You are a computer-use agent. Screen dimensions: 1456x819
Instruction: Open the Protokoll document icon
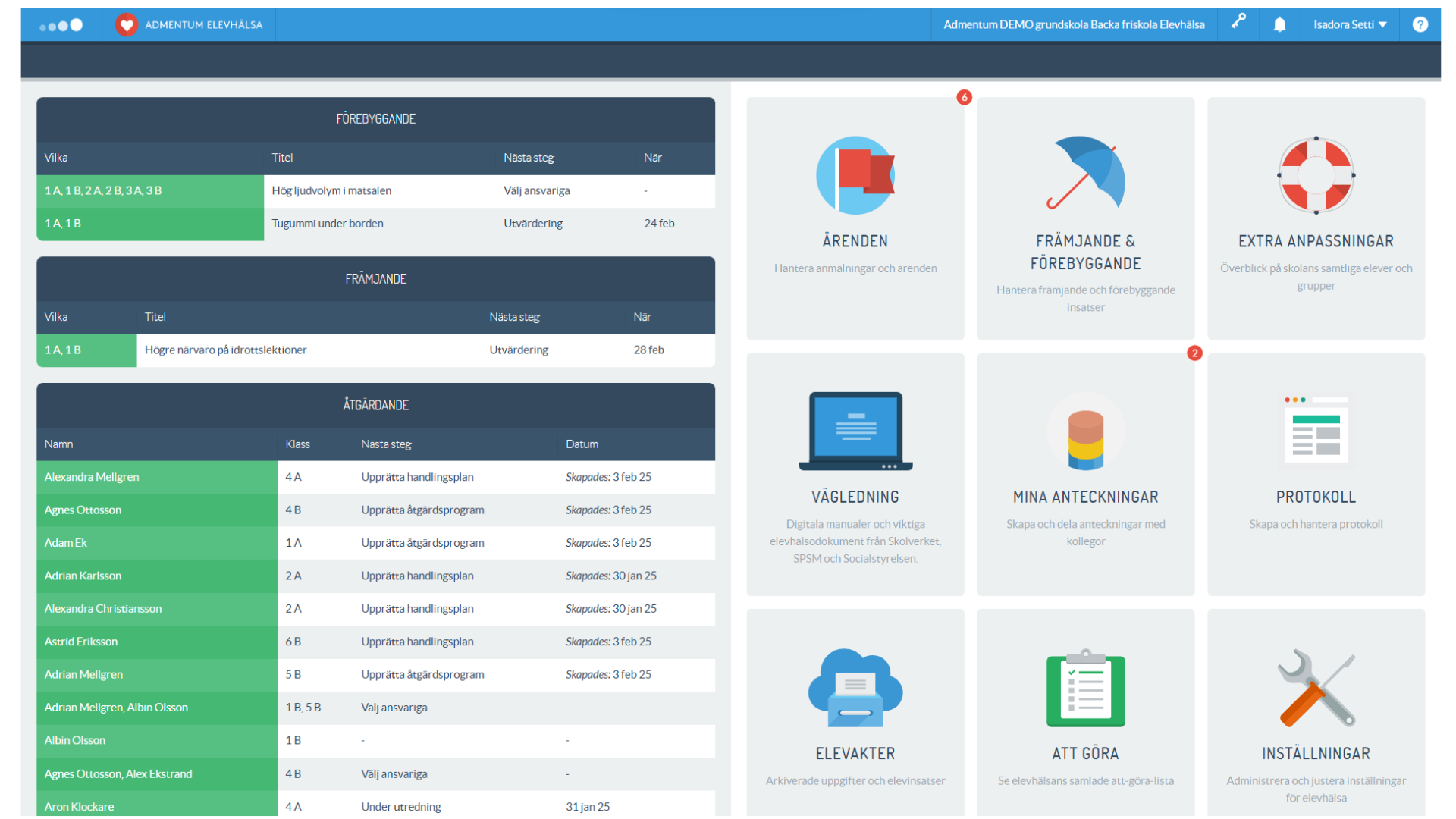[x=1316, y=429]
